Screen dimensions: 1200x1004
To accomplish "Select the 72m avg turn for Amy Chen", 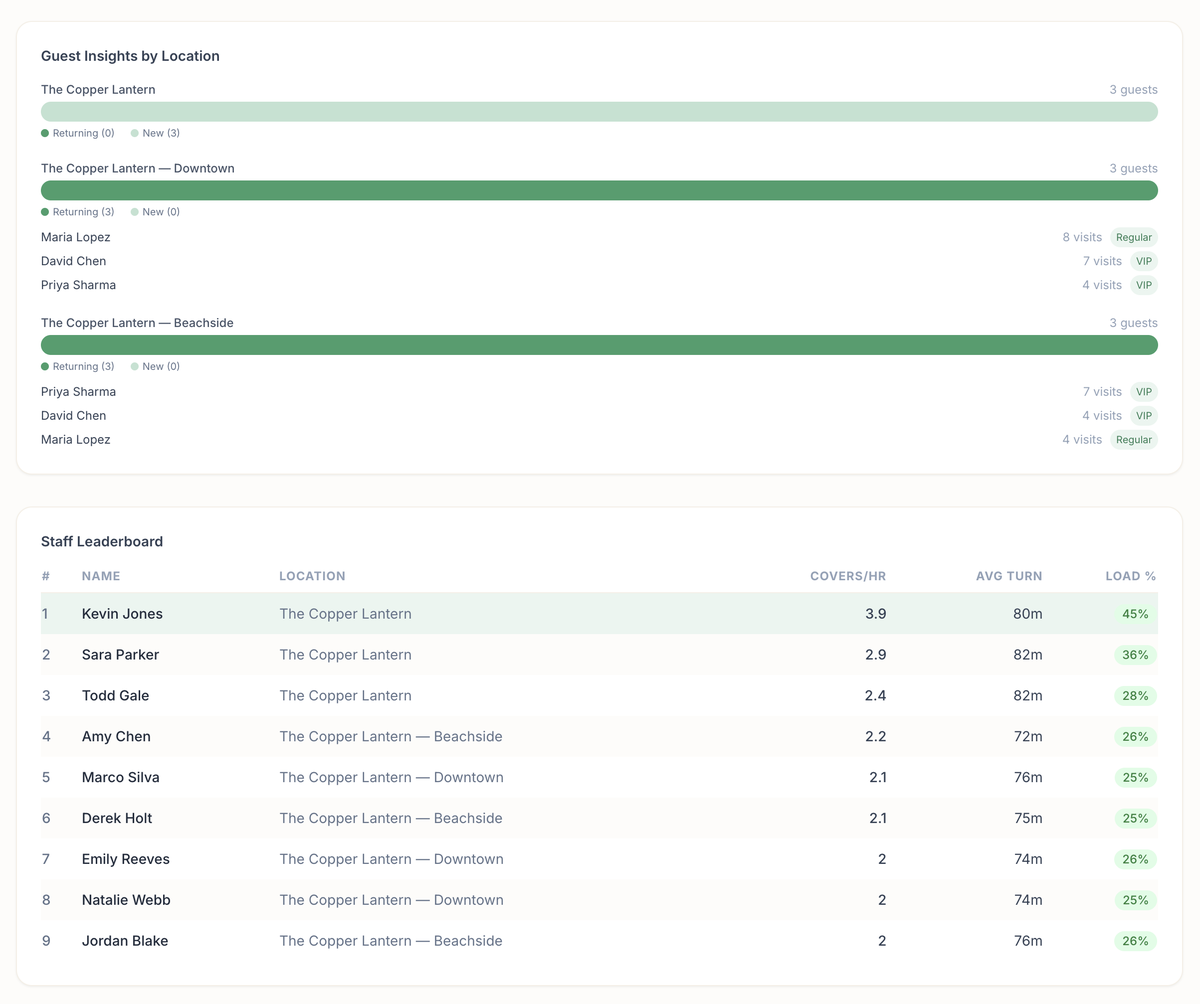I will tap(1027, 737).
